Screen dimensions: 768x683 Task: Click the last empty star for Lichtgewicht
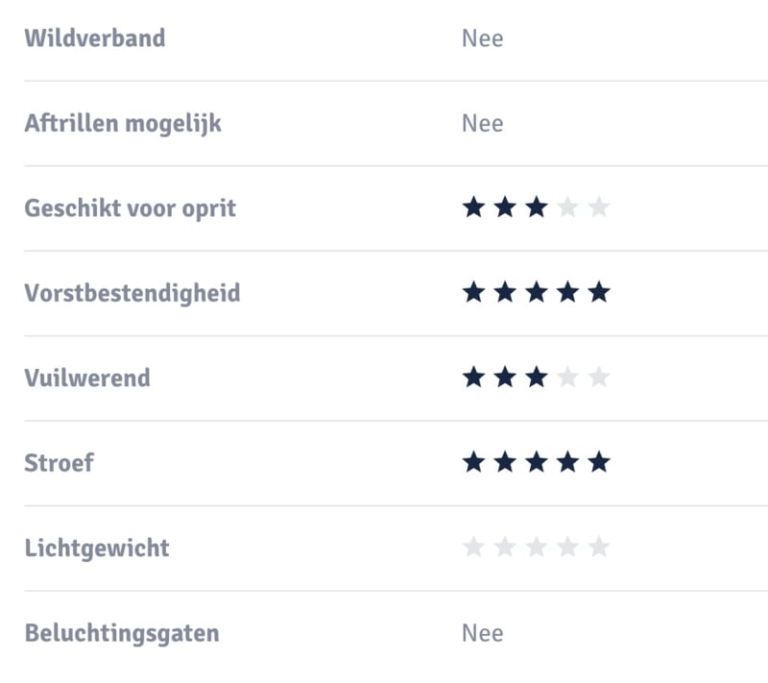599,547
